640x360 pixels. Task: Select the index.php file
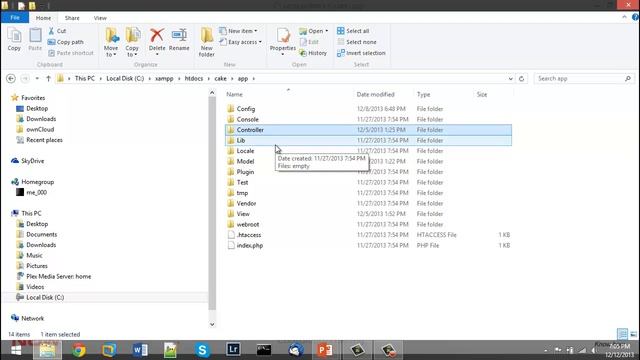(x=250, y=245)
